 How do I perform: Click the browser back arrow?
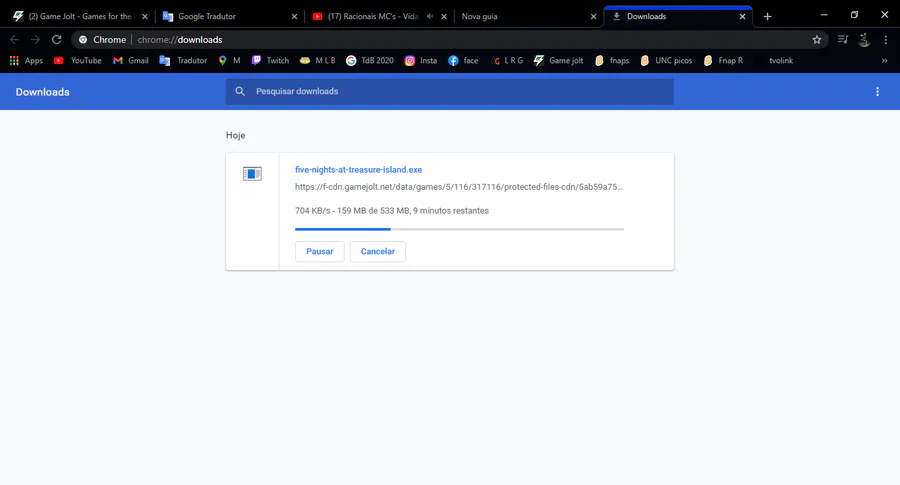pos(14,40)
